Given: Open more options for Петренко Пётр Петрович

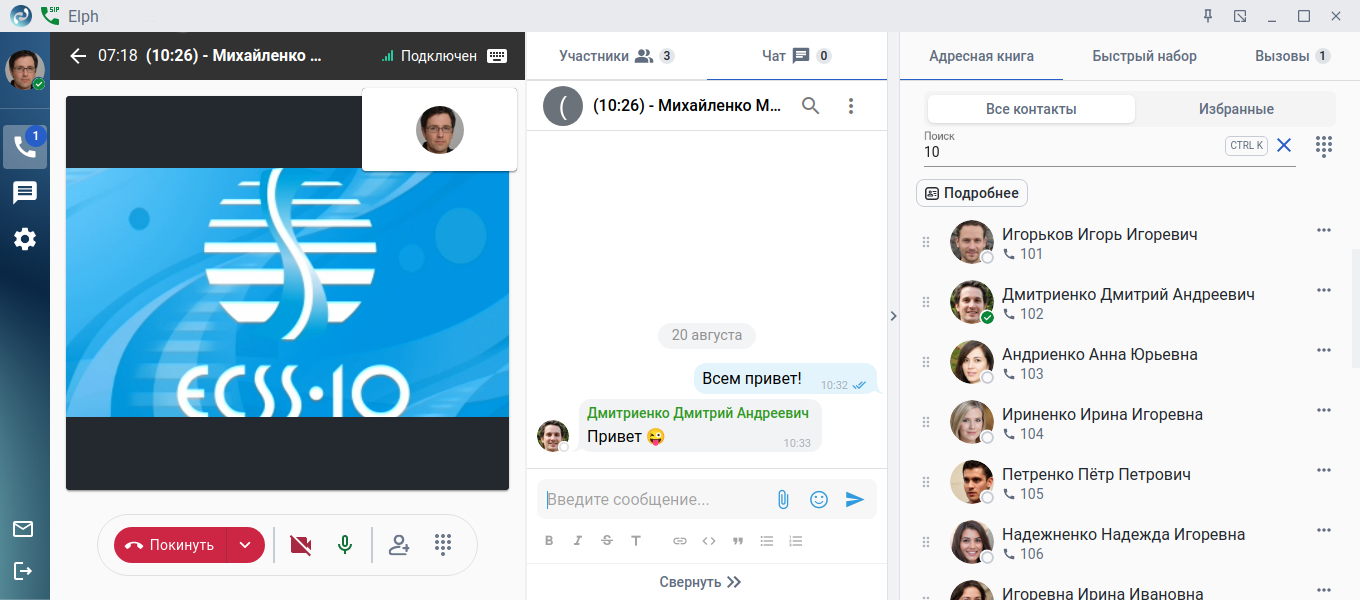Looking at the screenshot, I should coord(1324,470).
